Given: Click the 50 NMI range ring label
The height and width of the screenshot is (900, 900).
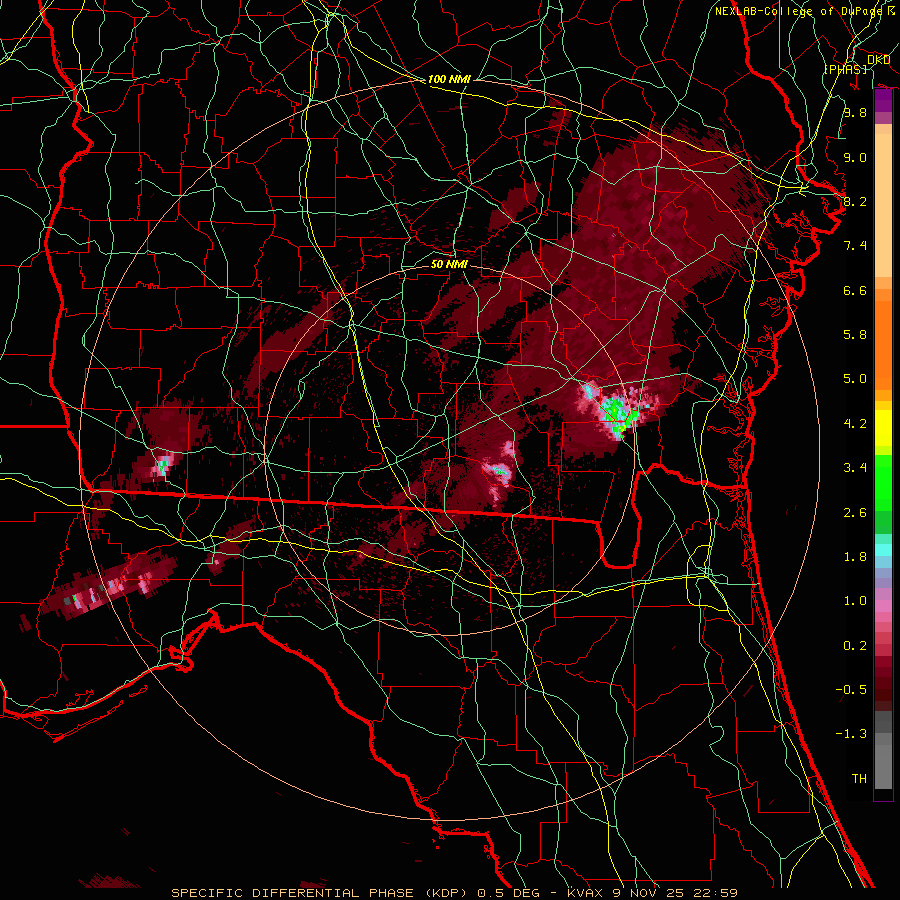Looking at the screenshot, I should tap(449, 264).
